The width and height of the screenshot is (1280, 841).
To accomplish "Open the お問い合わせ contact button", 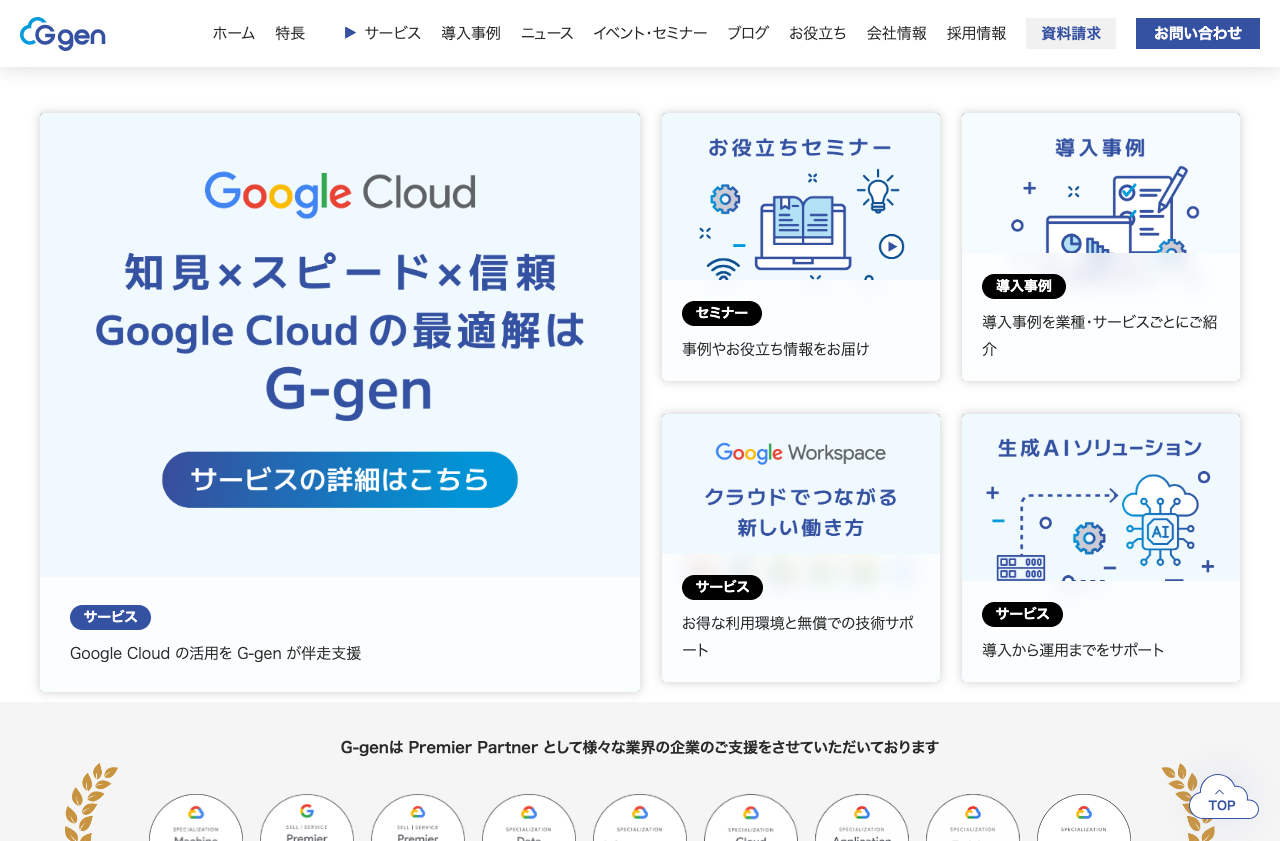I will click(x=1197, y=33).
